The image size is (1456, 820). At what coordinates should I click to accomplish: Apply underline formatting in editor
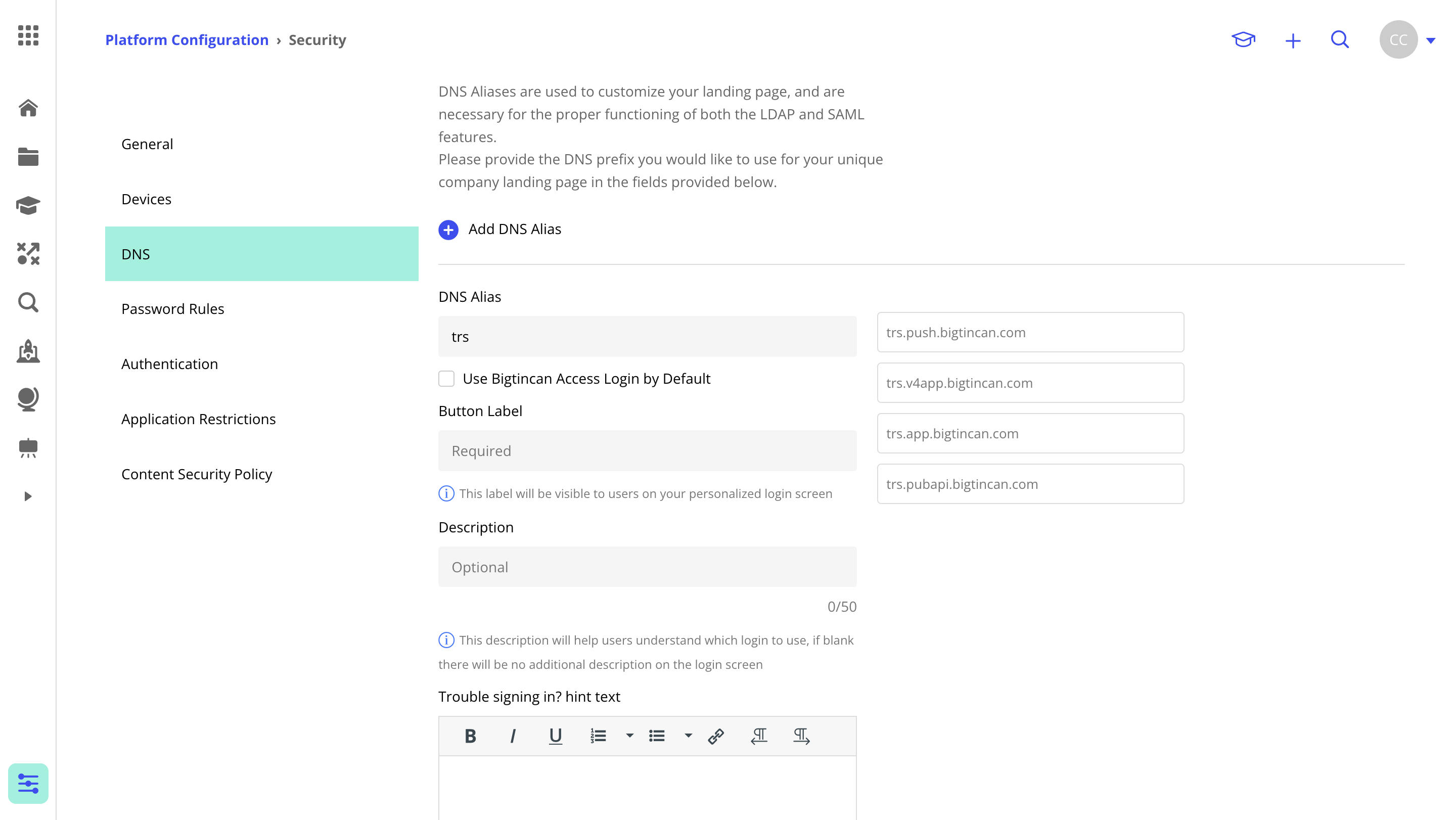tap(555, 736)
